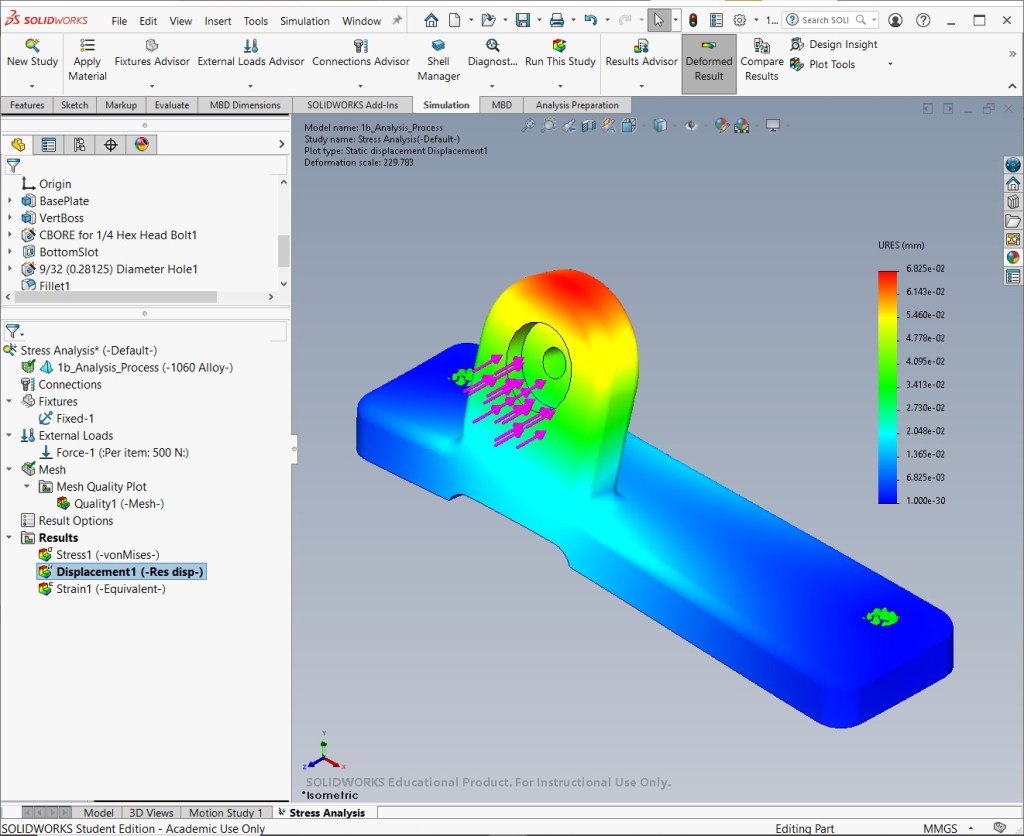Click the URES displacement color legend bar
The width and height of the screenshot is (1024, 836).
coord(888,387)
